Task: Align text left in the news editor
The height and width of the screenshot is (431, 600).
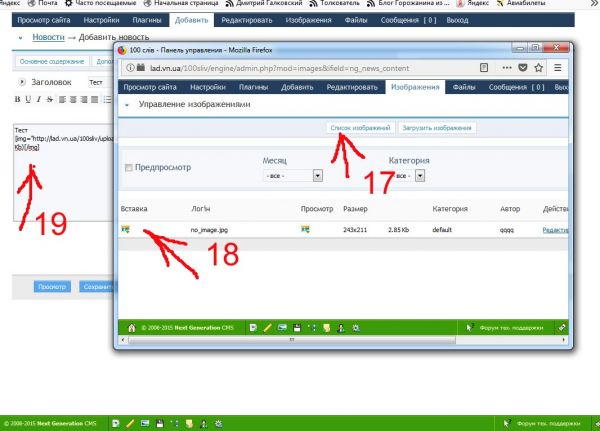Action: pyautogui.click(x=62, y=100)
